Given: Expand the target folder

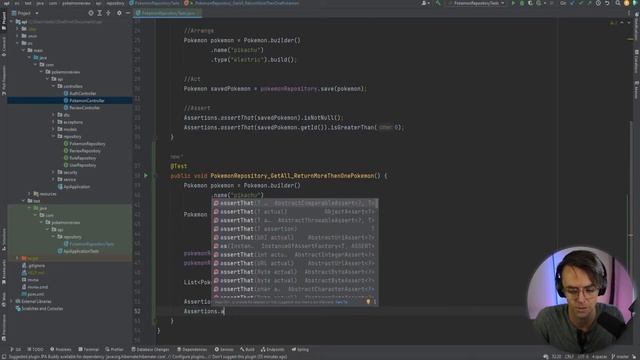Looking at the screenshot, I should tap(17, 258).
